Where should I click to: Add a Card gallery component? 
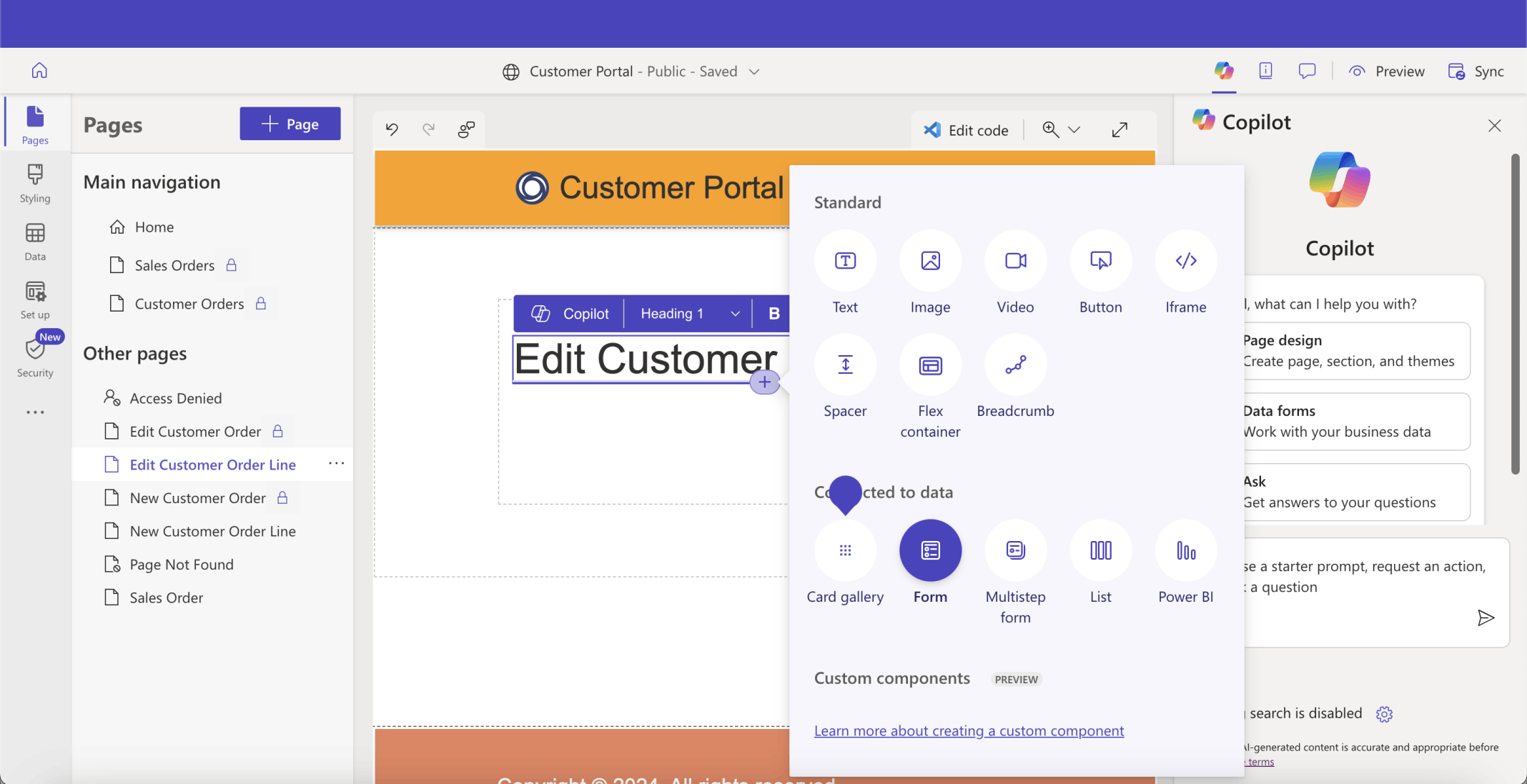click(845, 550)
